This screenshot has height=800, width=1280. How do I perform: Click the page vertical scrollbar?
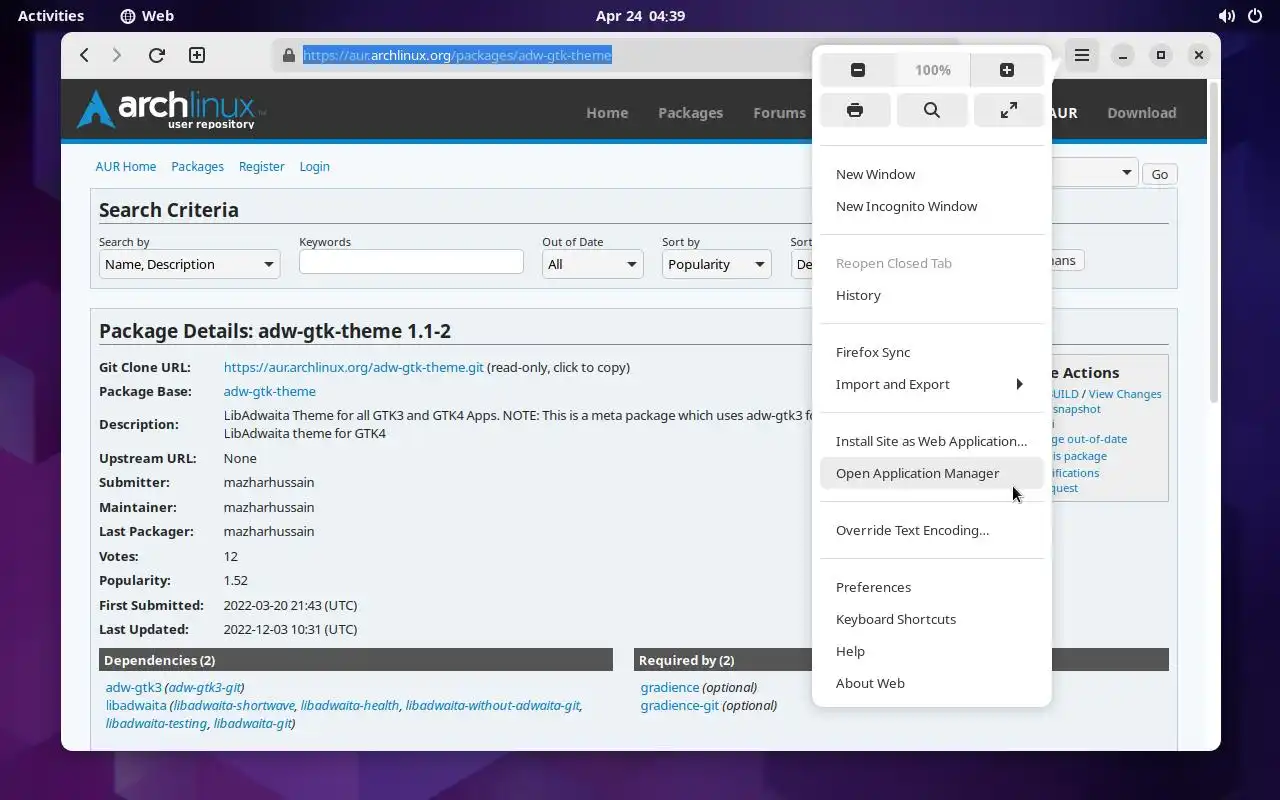(1214, 243)
